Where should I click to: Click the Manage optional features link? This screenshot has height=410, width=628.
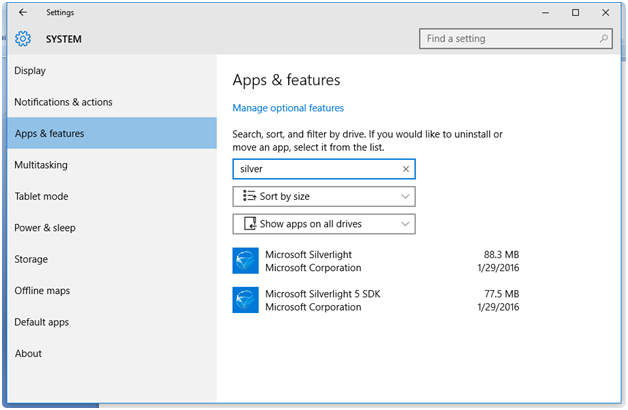click(288, 108)
